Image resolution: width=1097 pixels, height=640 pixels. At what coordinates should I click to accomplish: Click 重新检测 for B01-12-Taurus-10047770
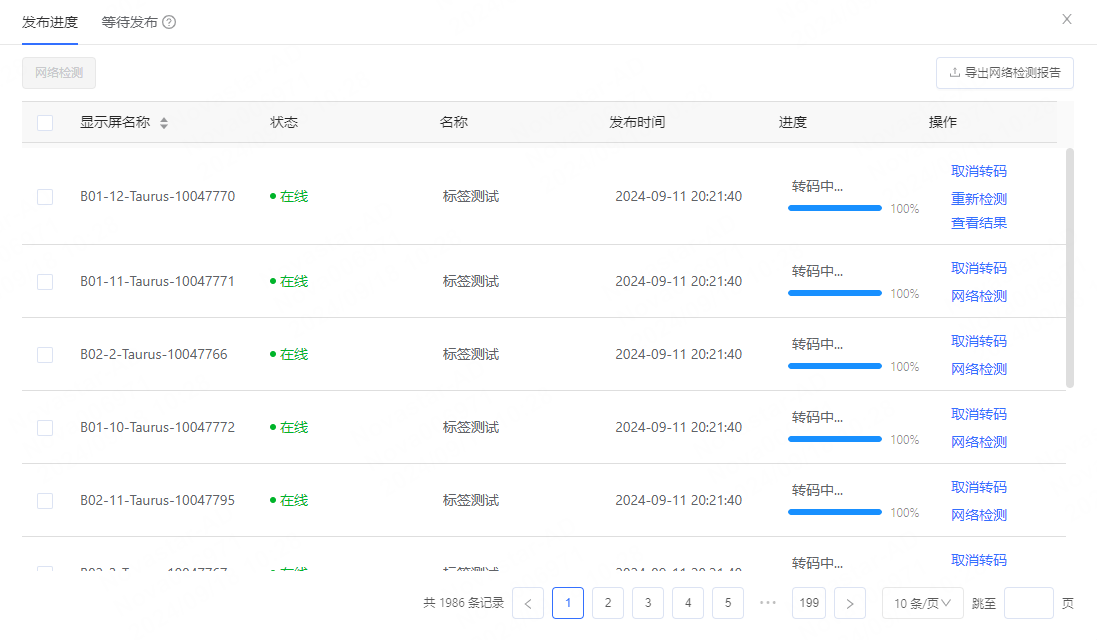pos(978,199)
